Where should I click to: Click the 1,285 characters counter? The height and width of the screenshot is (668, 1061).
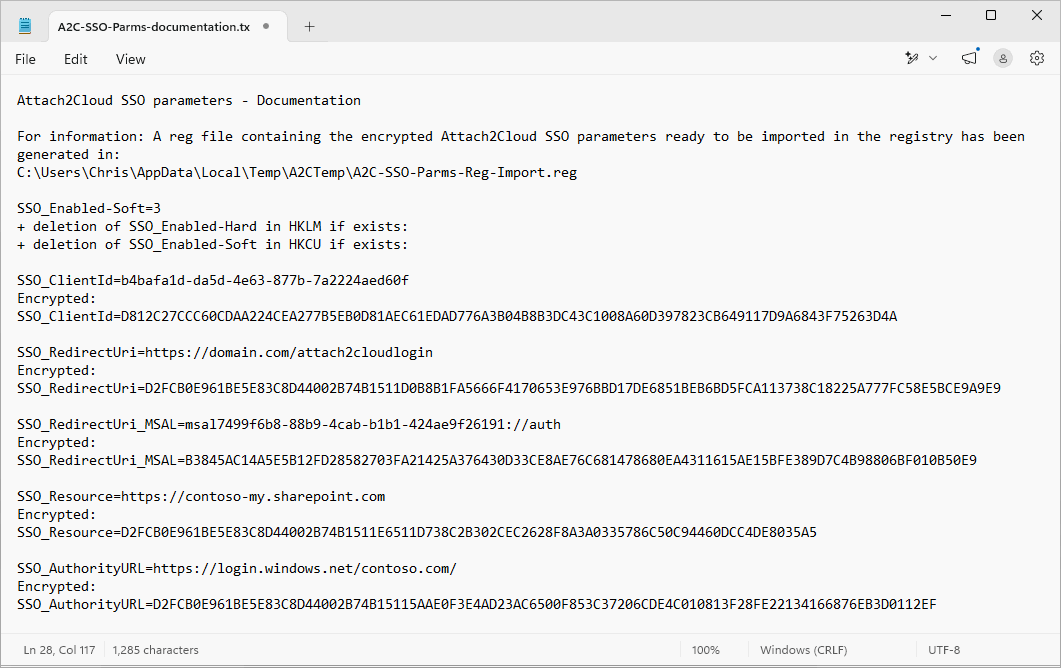(155, 649)
